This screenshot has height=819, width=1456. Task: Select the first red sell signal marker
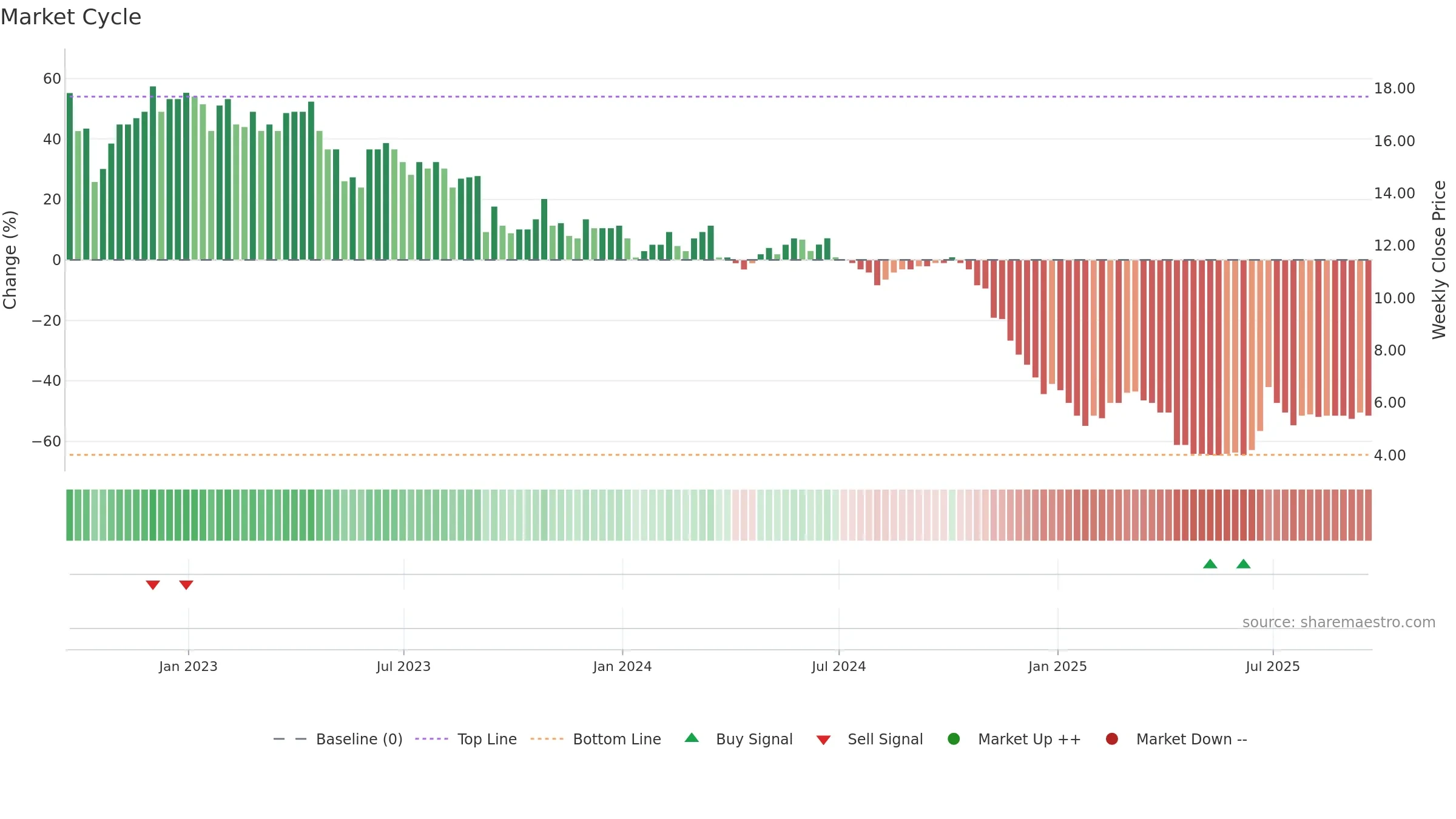point(153,585)
